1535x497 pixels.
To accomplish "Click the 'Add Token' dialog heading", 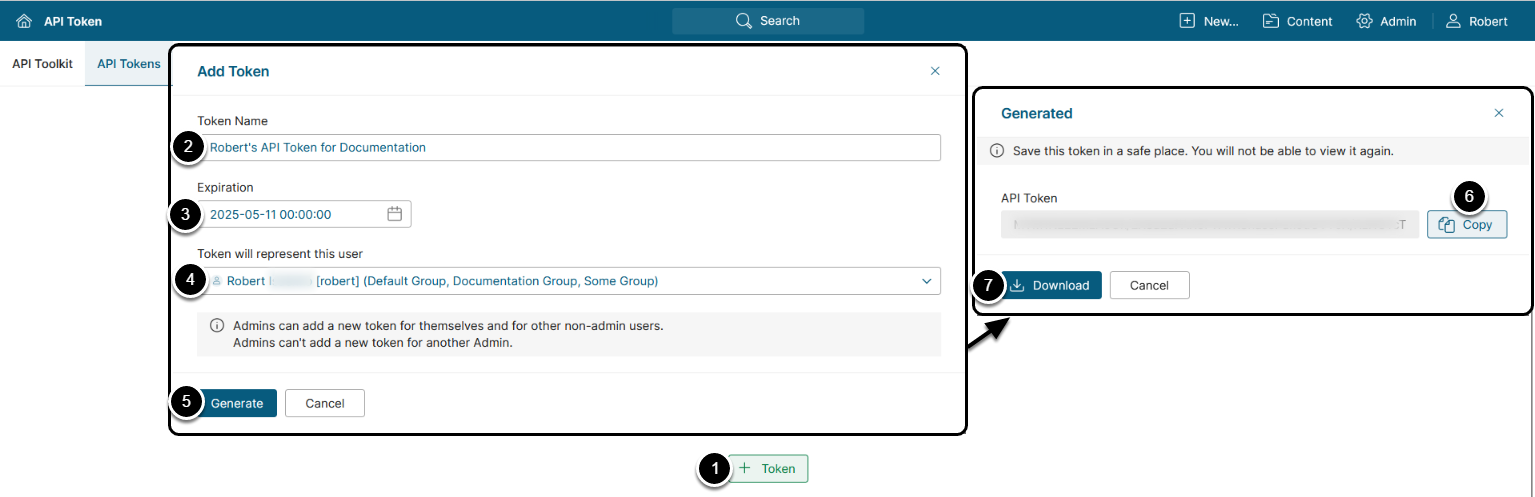I will coord(233,71).
